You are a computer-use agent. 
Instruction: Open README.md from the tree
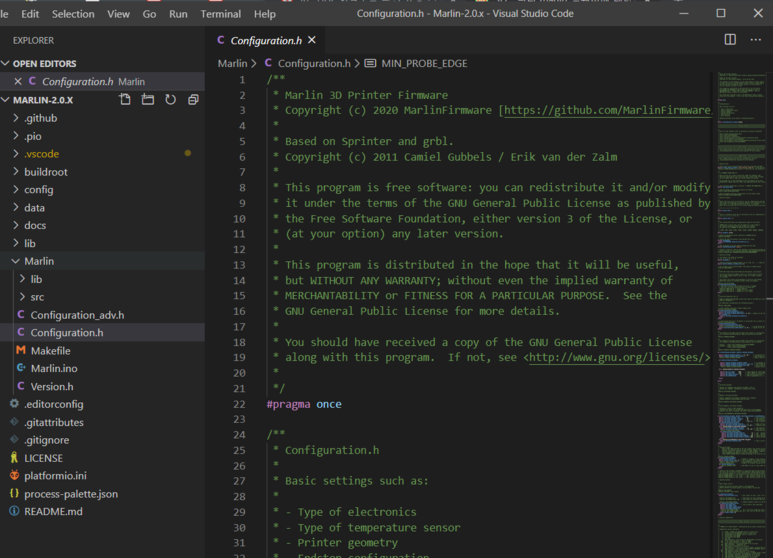point(53,511)
